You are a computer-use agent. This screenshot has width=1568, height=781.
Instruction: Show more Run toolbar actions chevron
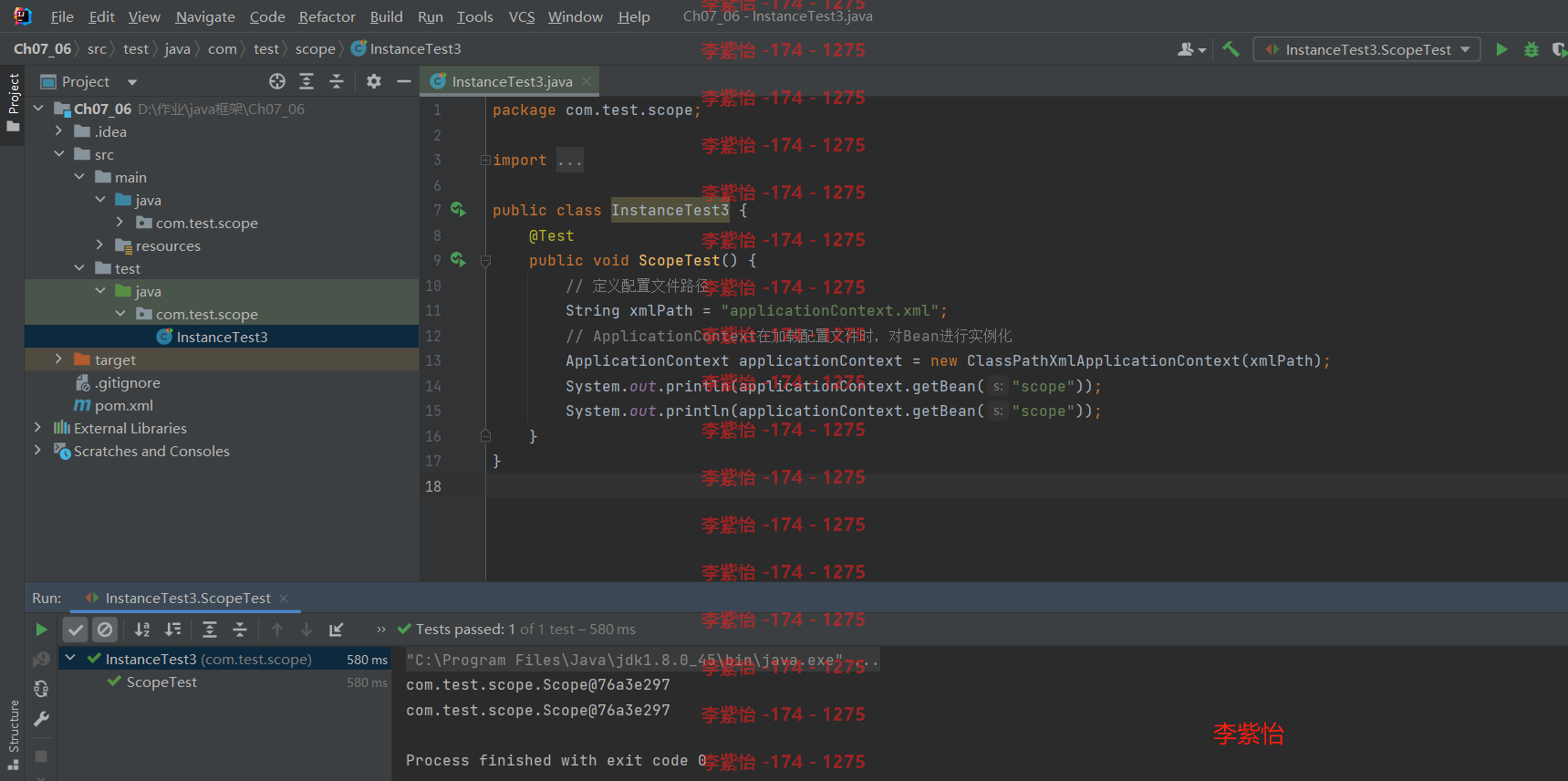(381, 629)
